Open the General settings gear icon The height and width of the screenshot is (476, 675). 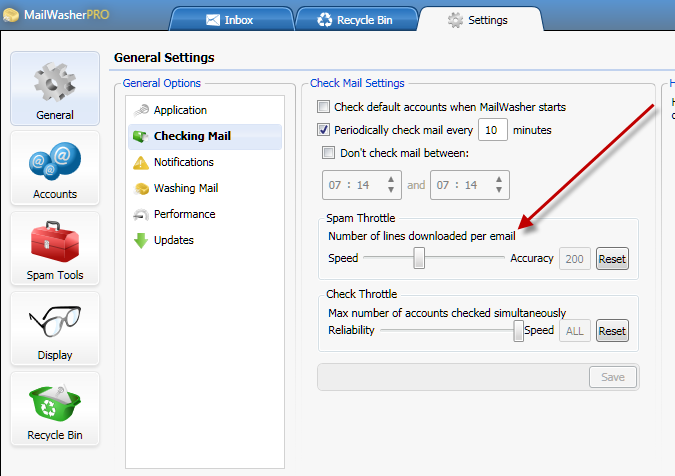pos(55,82)
